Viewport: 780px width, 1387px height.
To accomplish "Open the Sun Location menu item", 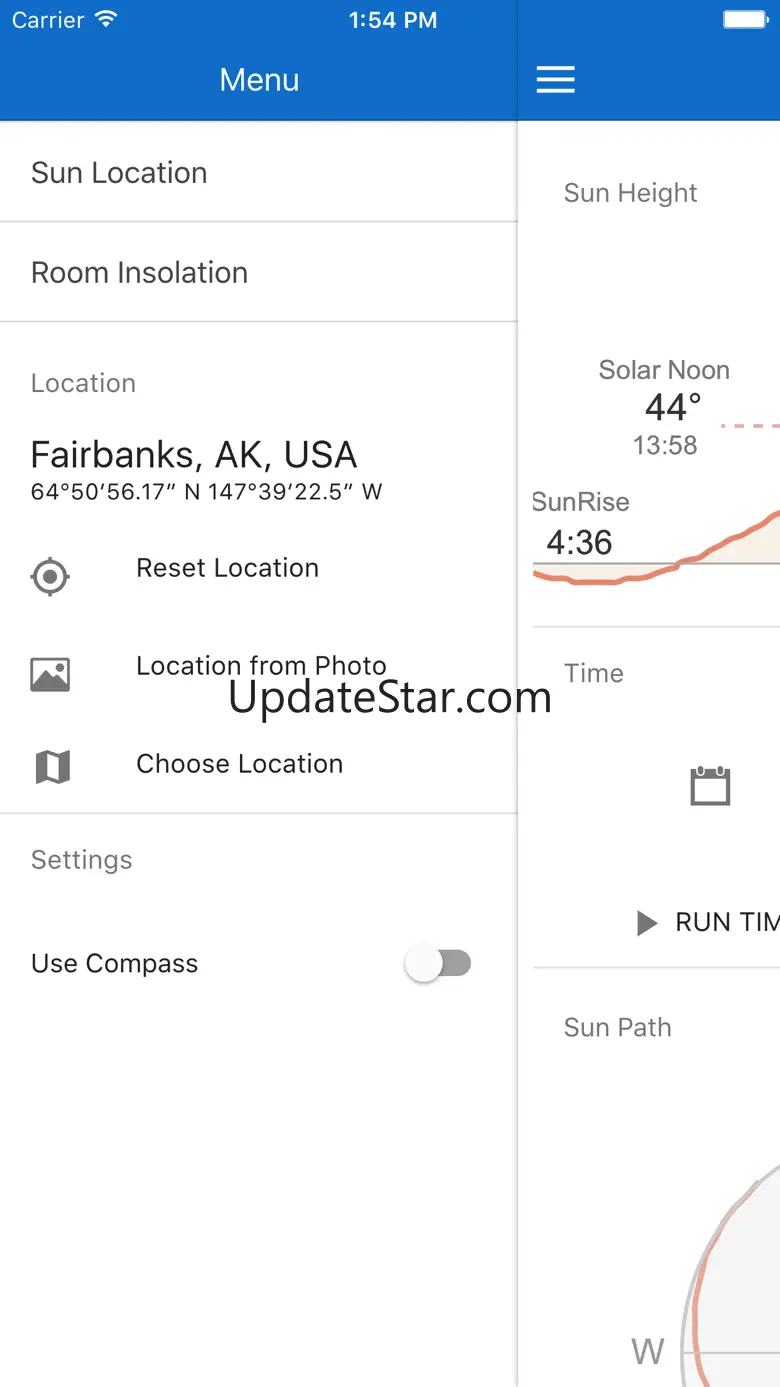I will tap(119, 173).
